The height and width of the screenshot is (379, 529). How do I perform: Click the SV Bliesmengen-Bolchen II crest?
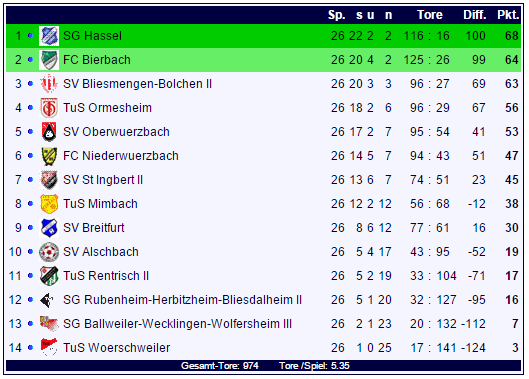[x=49, y=84]
